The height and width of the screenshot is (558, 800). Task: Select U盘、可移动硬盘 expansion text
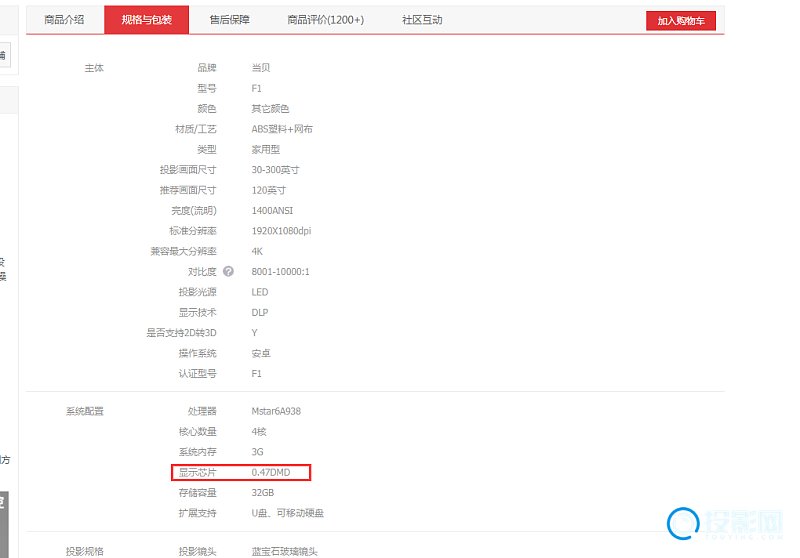click(287, 513)
